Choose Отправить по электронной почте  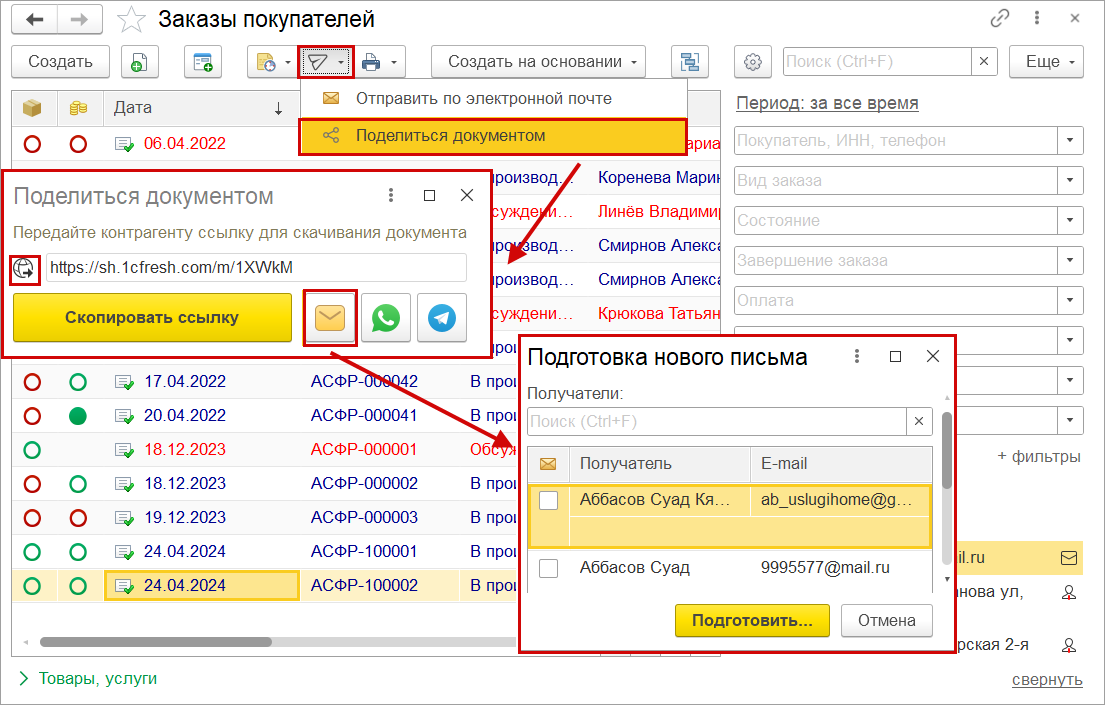493,99
